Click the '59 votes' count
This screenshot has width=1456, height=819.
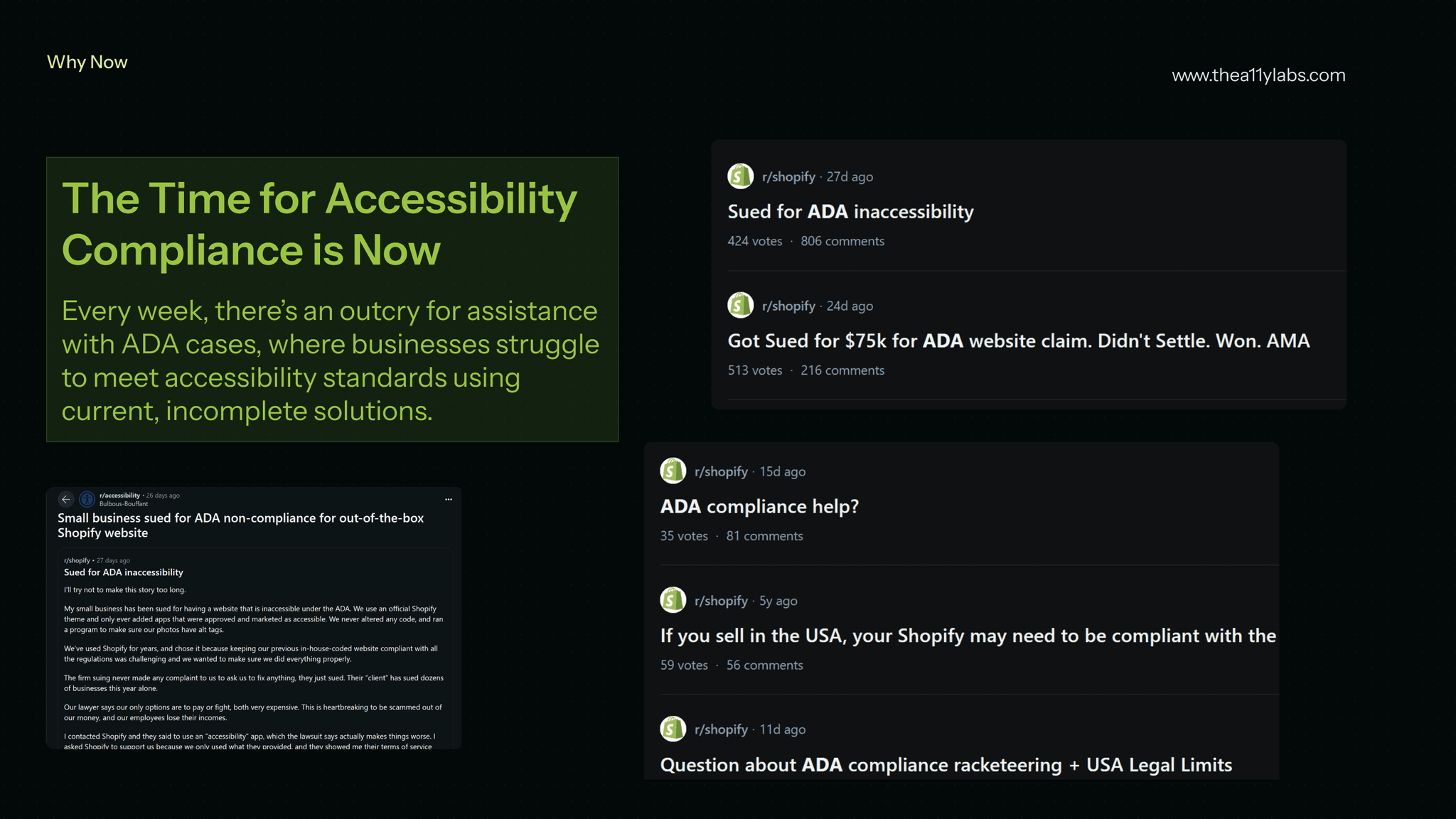click(684, 665)
